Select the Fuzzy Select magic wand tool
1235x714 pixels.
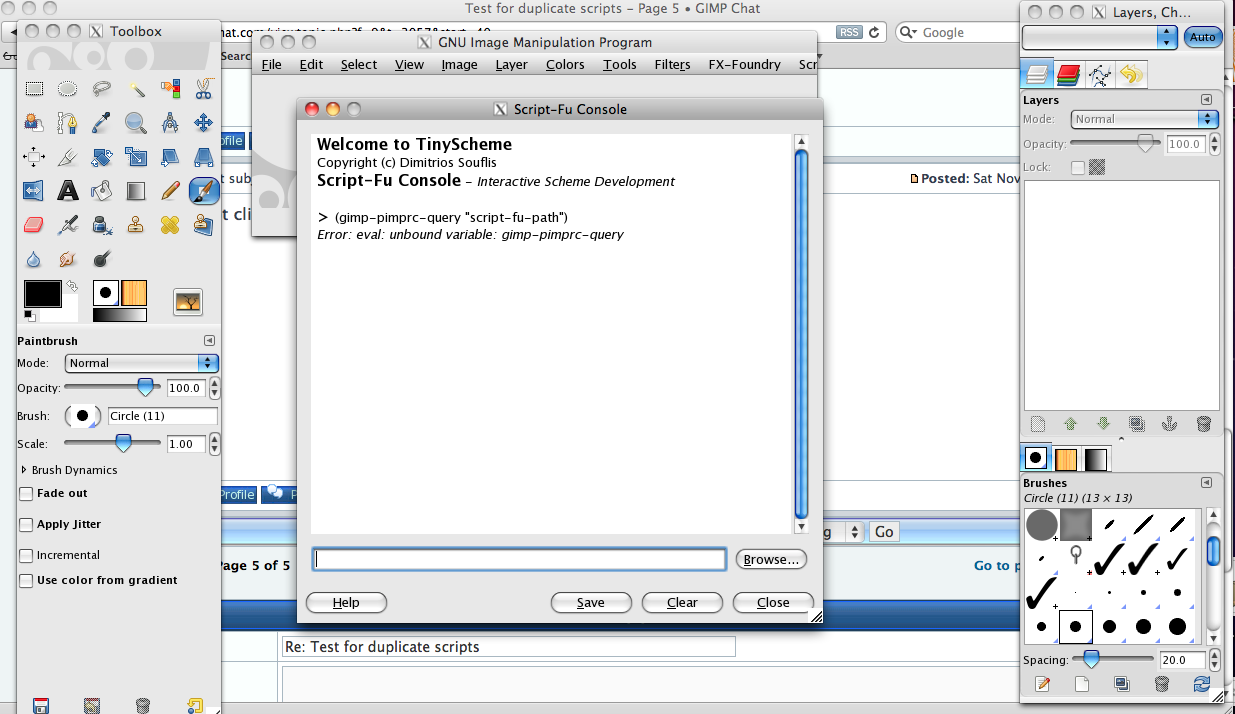(136, 89)
